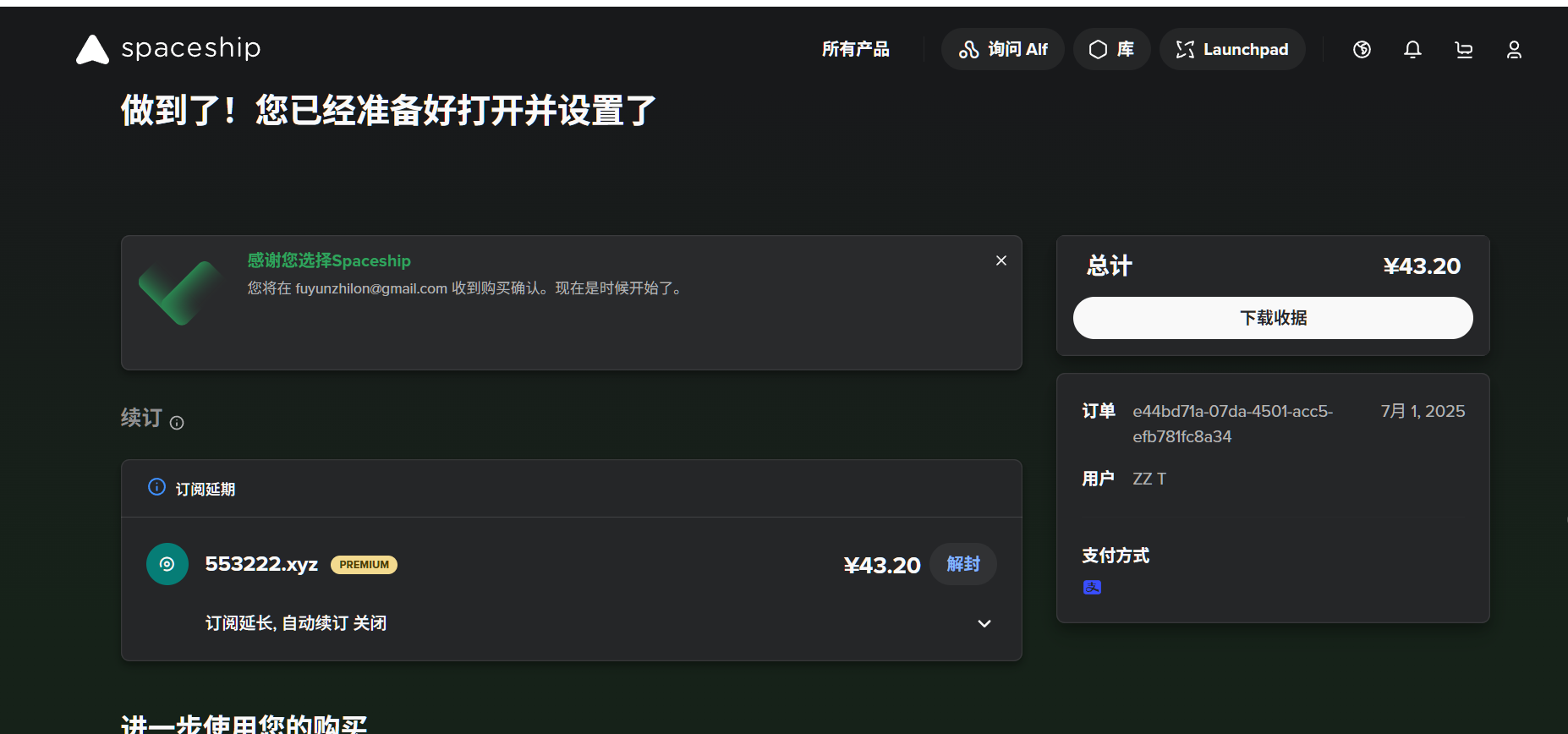
Task: Open the shopping cart icon
Action: coord(1463,50)
